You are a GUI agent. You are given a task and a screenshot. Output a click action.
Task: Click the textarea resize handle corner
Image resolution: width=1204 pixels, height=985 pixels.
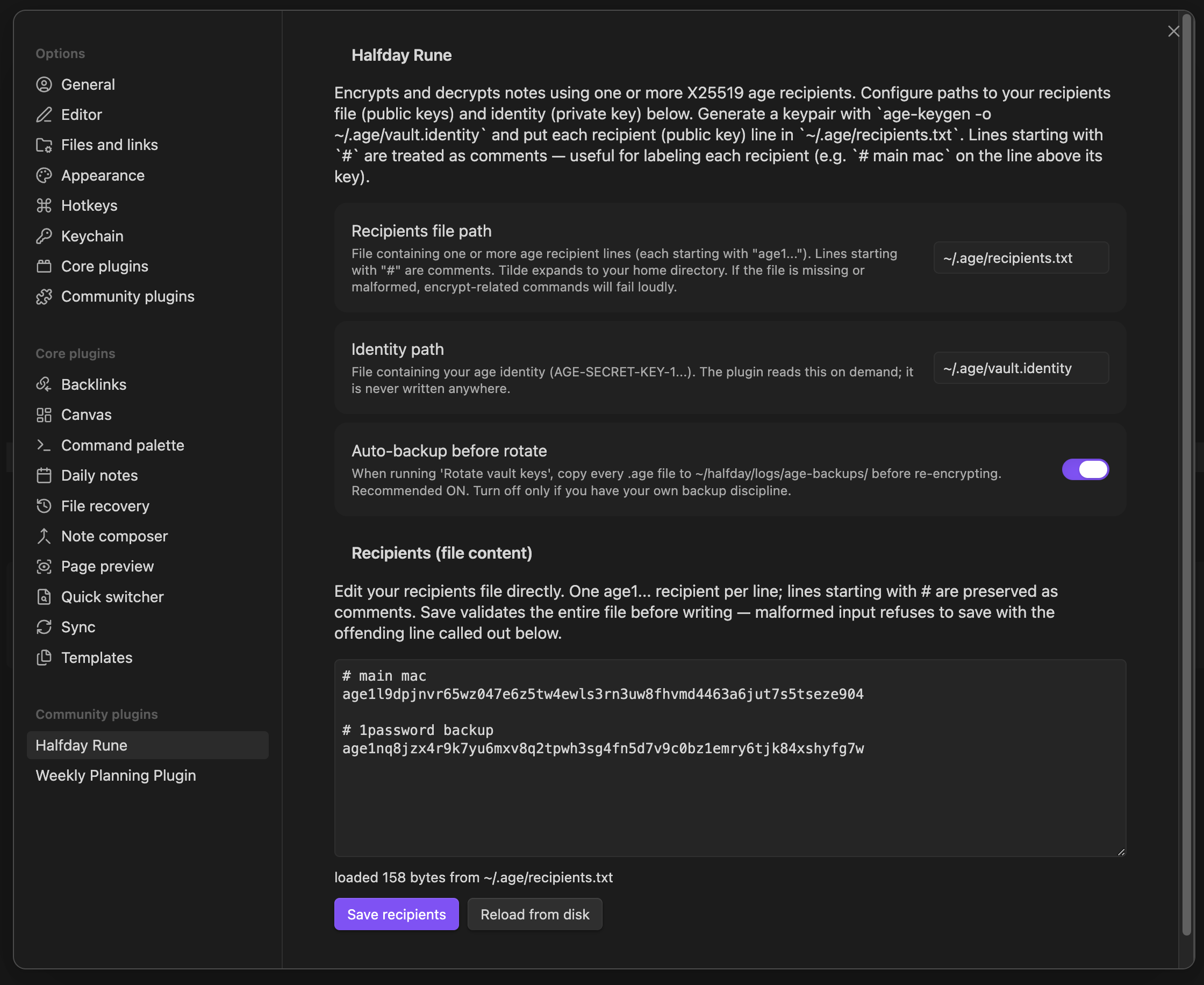(x=1121, y=851)
